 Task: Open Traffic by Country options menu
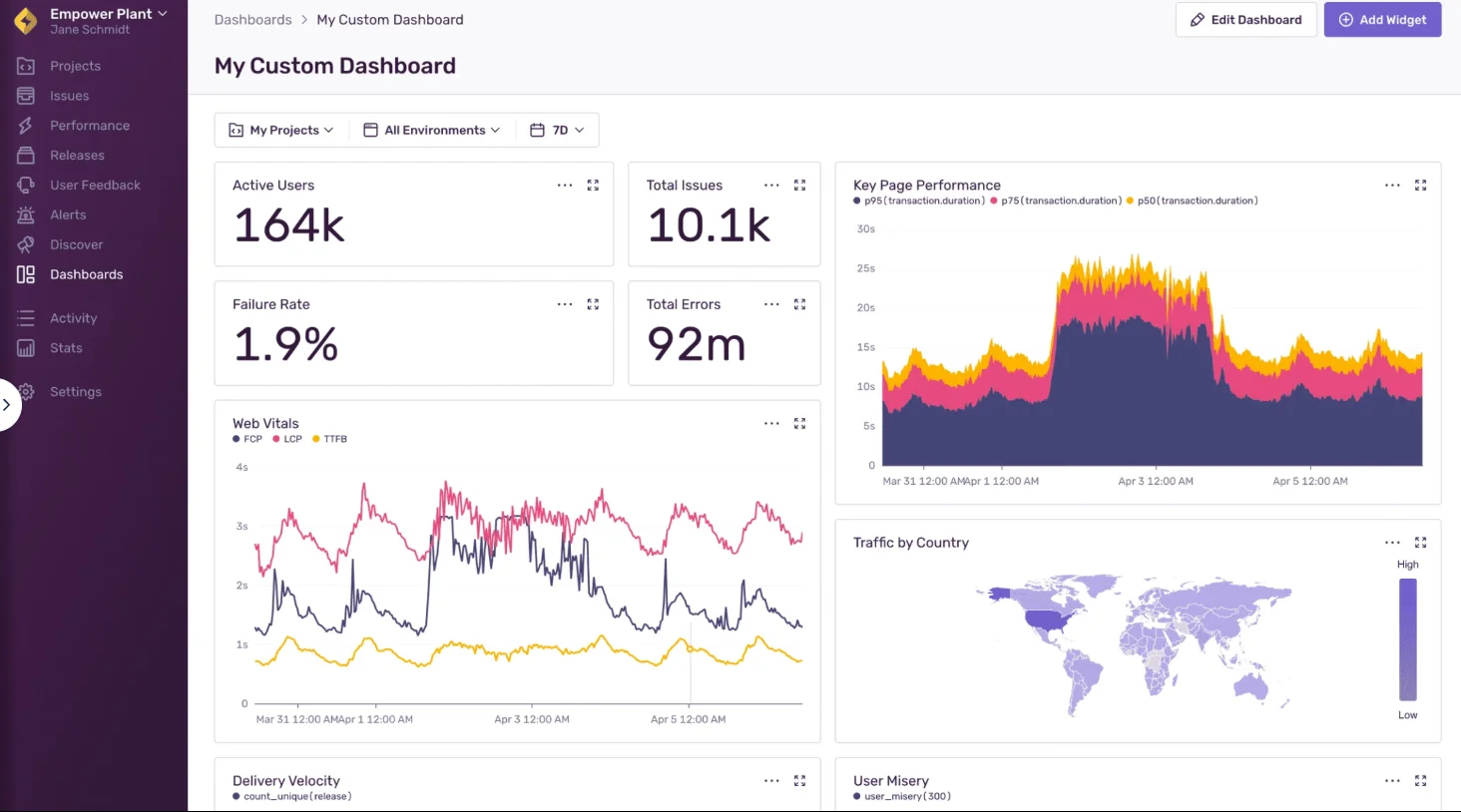point(1392,543)
